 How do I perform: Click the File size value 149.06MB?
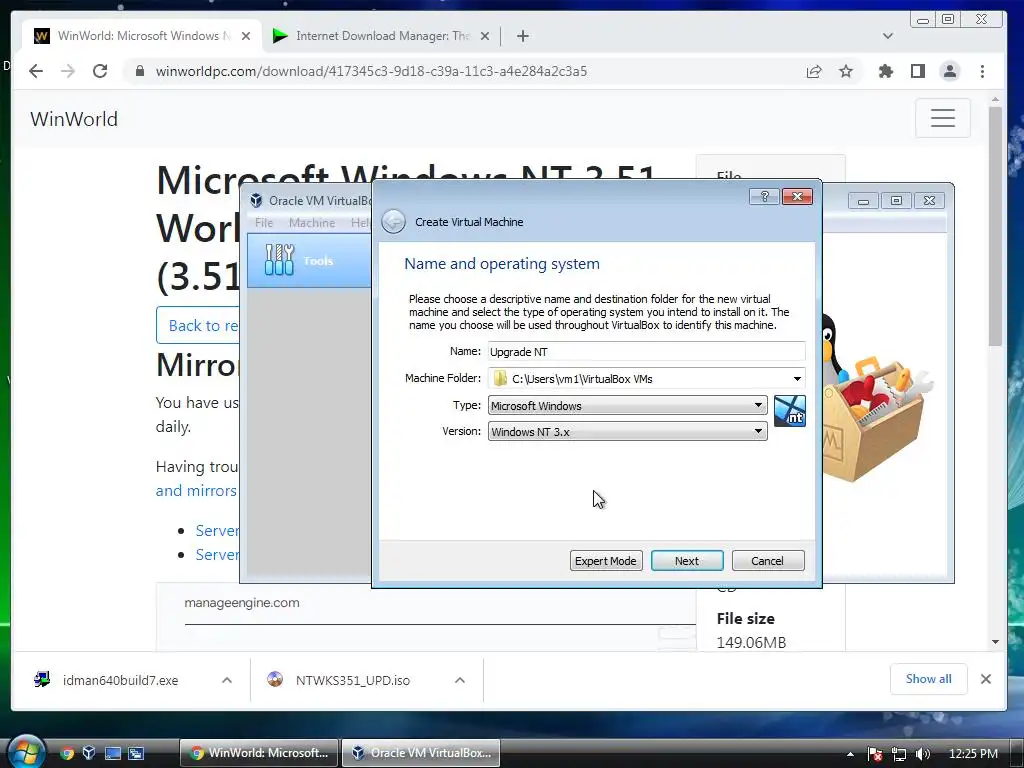click(x=751, y=643)
